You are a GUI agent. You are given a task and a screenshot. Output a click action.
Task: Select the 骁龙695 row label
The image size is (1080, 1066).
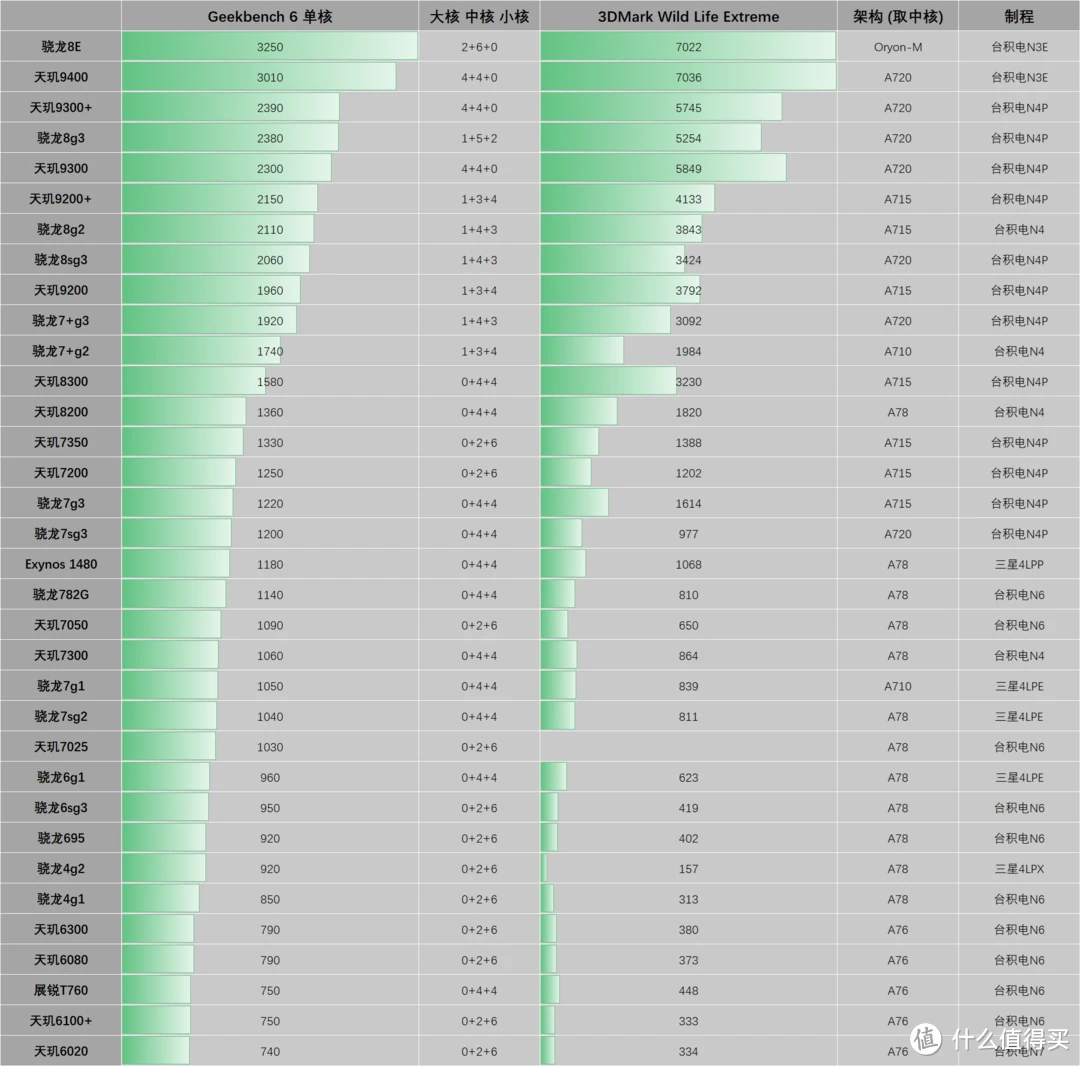(61, 838)
